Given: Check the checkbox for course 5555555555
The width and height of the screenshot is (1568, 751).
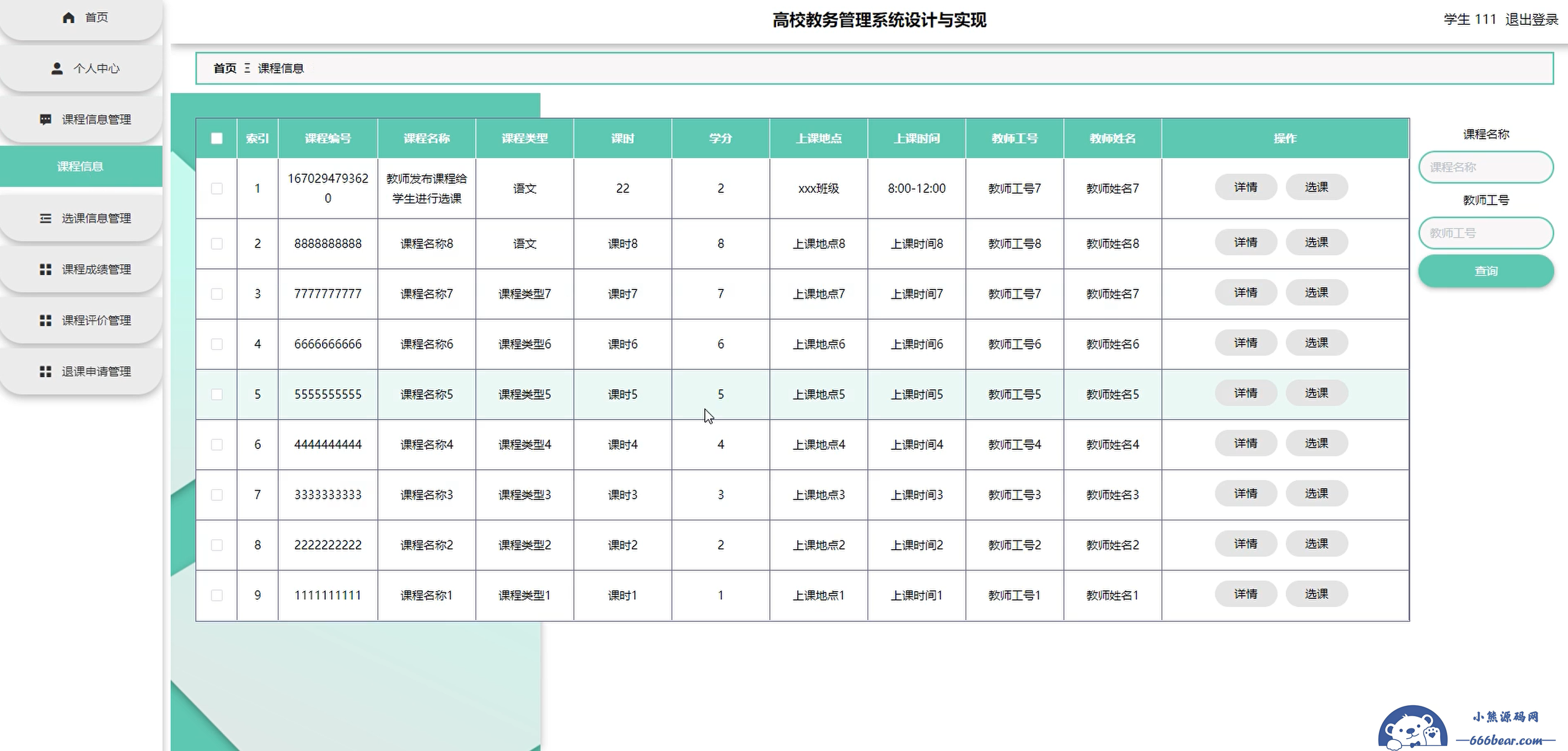Looking at the screenshot, I should coord(217,394).
